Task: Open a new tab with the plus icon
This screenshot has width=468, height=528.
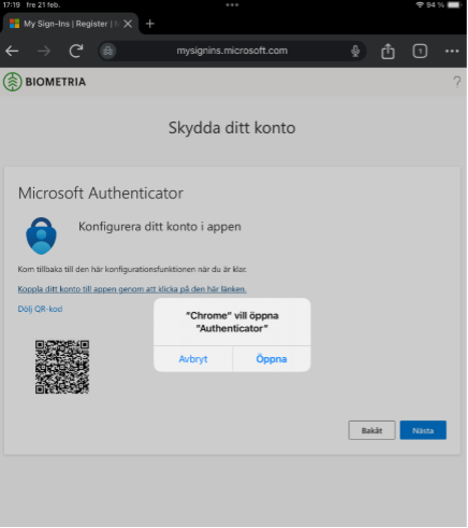Action: click(150, 24)
